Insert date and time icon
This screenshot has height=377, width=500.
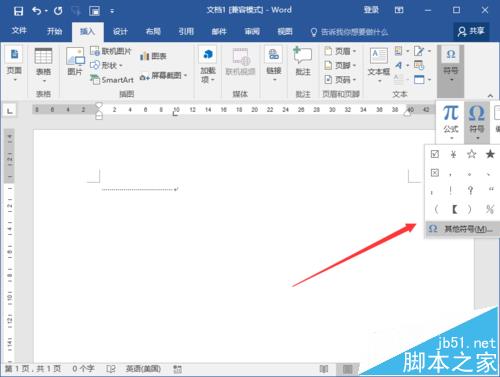coord(419,65)
